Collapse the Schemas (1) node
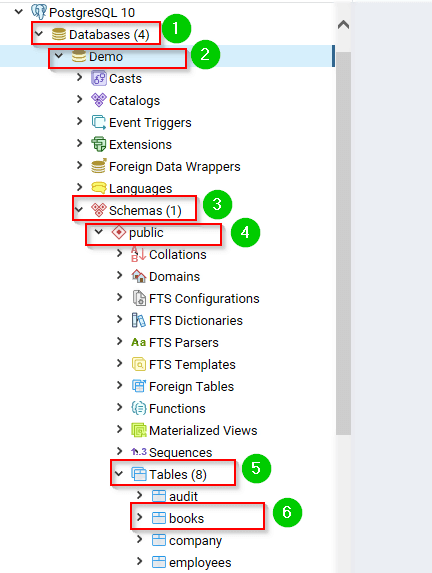 pyautogui.click(x=79, y=210)
